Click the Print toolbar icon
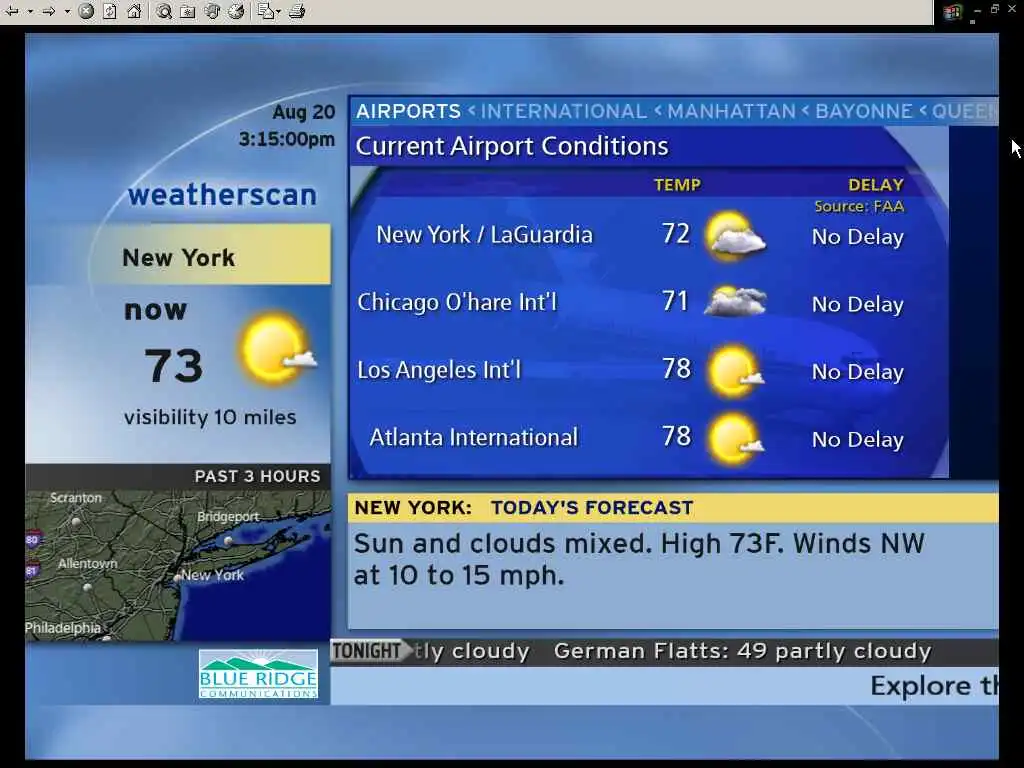Image resolution: width=1024 pixels, height=768 pixels. click(297, 11)
